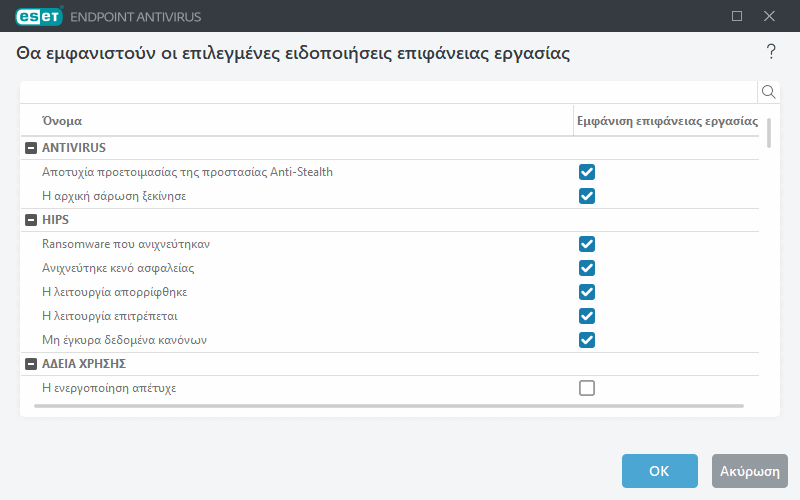800x500 pixels.
Task: Click the Ακύρωση cancel button
Action: (749, 471)
